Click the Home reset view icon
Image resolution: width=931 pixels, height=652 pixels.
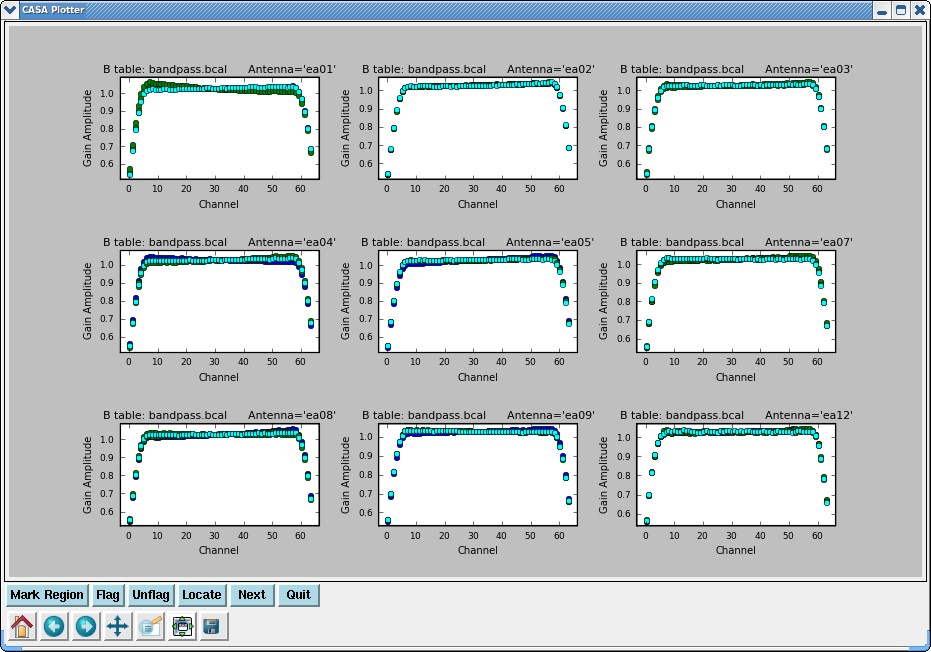tap(23, 627)
